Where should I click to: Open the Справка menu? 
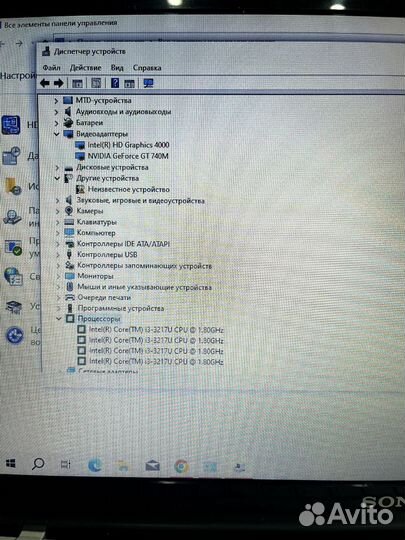pyautogui.click(x=147, y=68)
